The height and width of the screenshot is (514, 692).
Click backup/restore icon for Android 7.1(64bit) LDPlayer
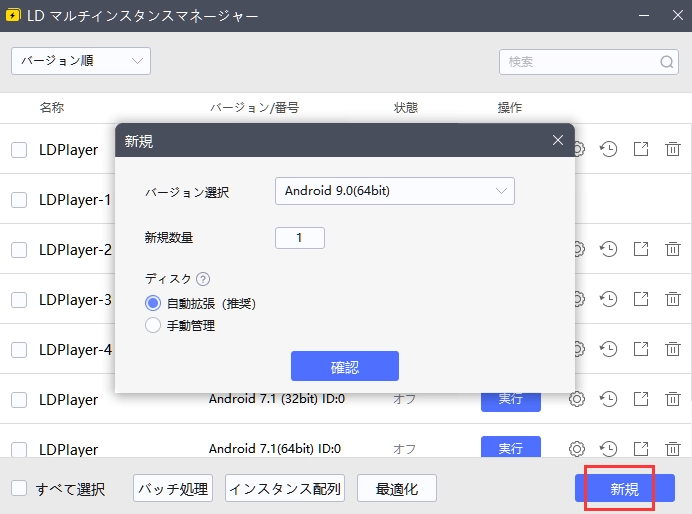pyautogui.click(x=608, y=449)
